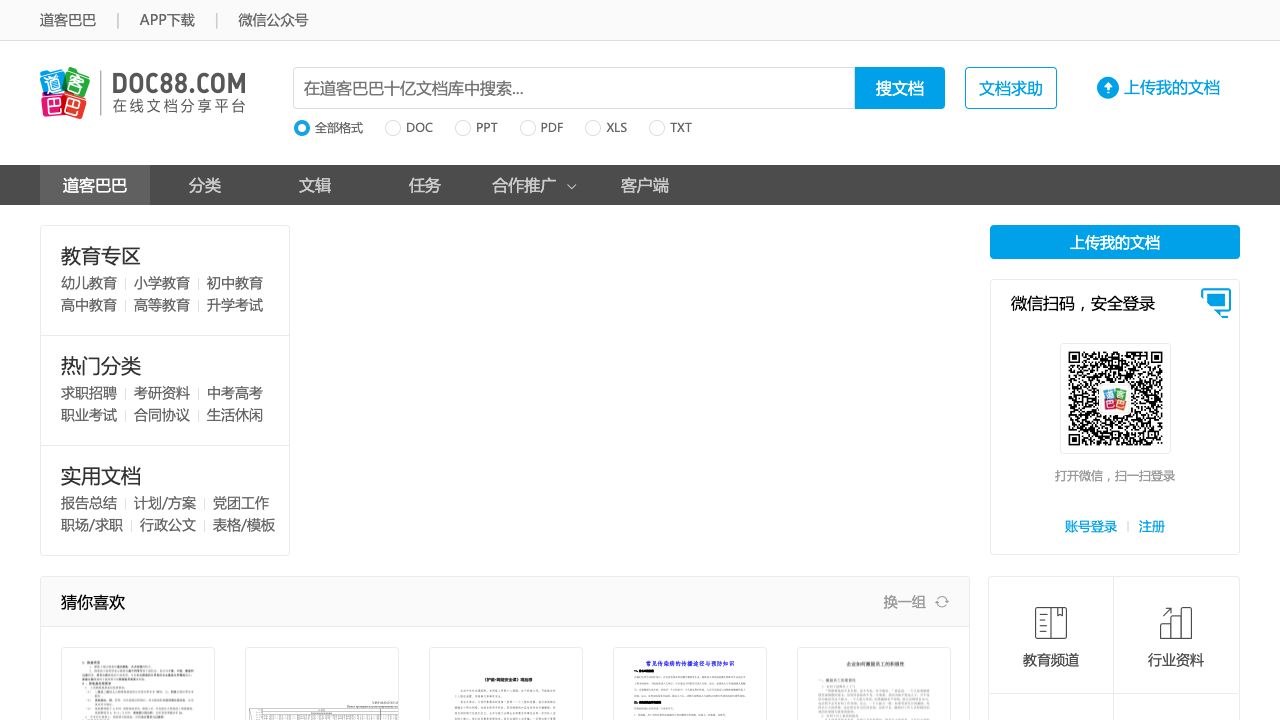Select the PDF format radio button
Viewport: 1280px width, 720px height.
[x=527, y=128]
